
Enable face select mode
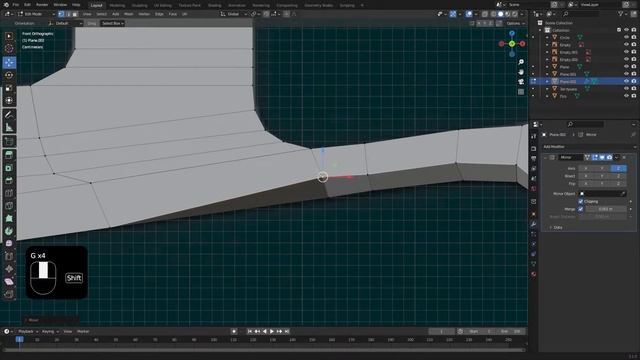(75, 14)
